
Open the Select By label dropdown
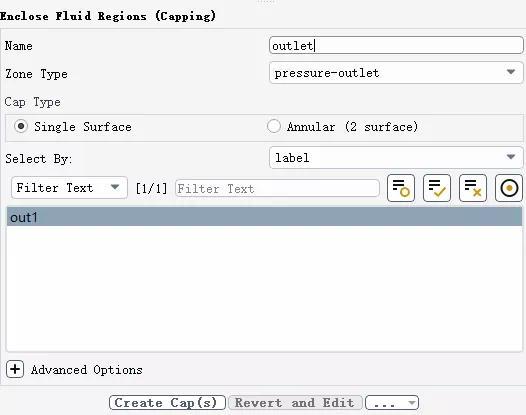(396, 158)
